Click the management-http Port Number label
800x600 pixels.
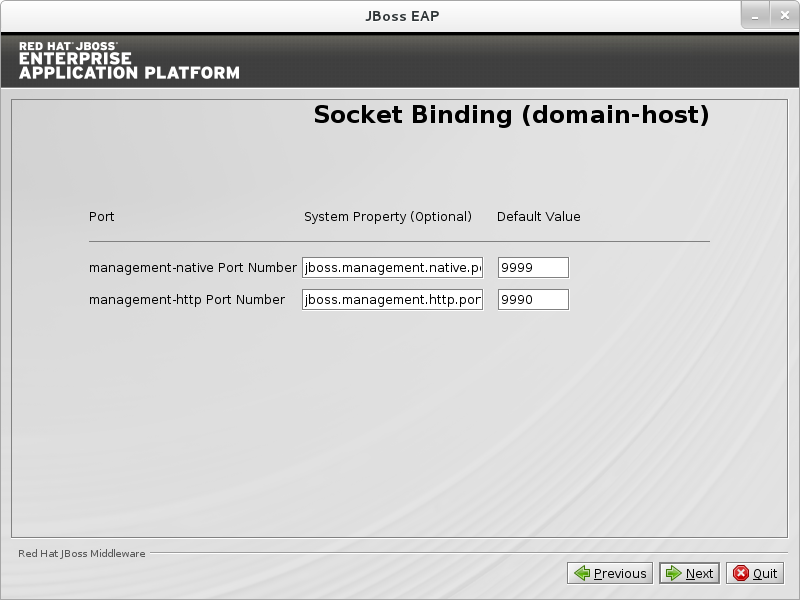click(187, 299)
